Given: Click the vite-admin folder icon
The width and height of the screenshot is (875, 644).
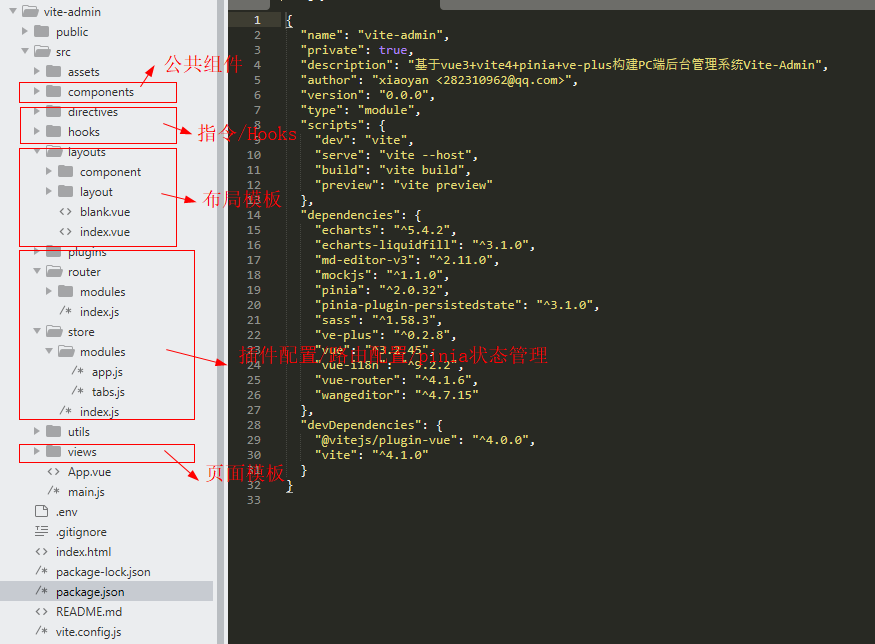Looking at the screenshot, I should point(30,11).
